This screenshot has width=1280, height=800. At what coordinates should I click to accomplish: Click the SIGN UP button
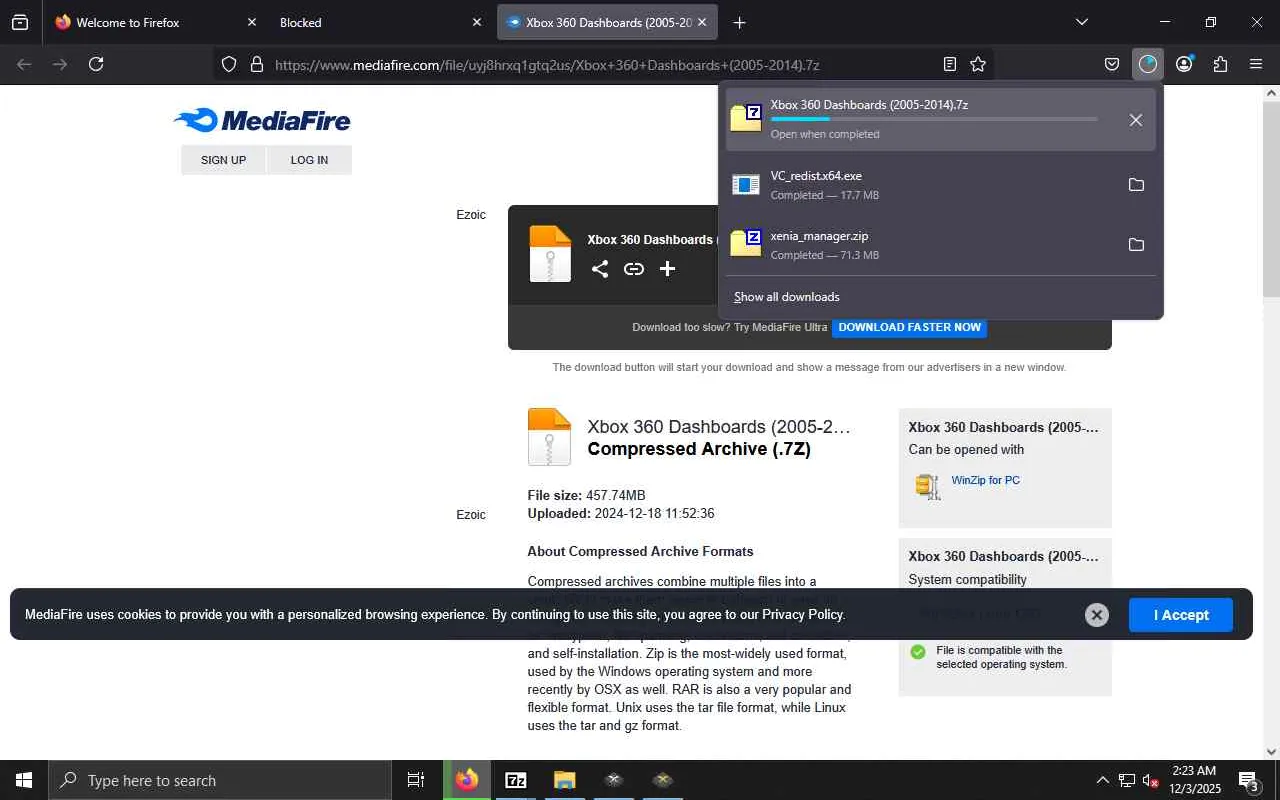click(223, 160)
